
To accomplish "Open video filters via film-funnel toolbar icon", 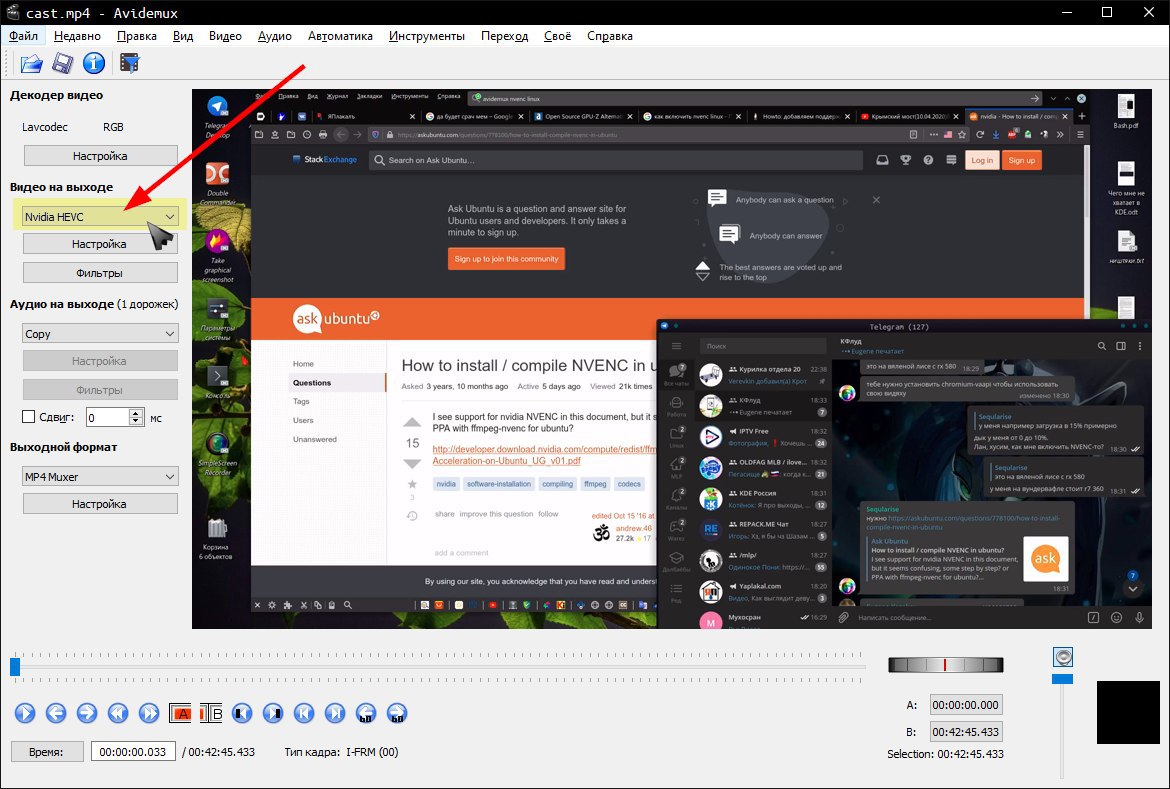I will point(130,63).
